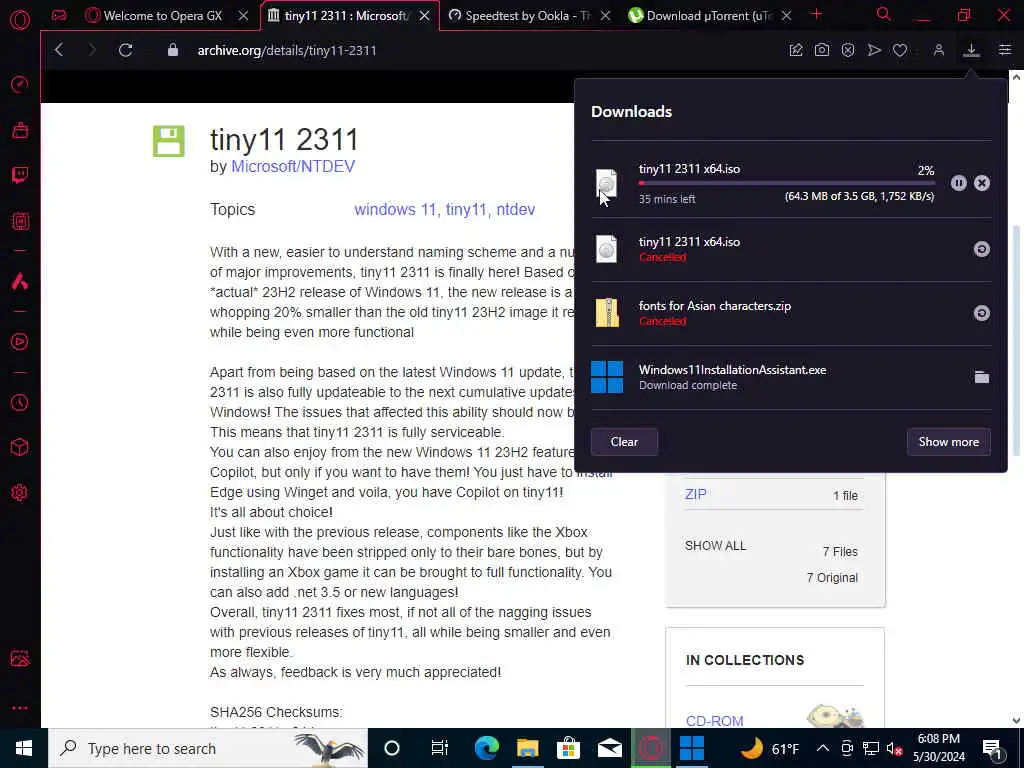The width and height of the screenshot is (1024, 768).
Task: Open picture icon near sidebar bottom
Action: pyautogui.click(x=20, y=658)
